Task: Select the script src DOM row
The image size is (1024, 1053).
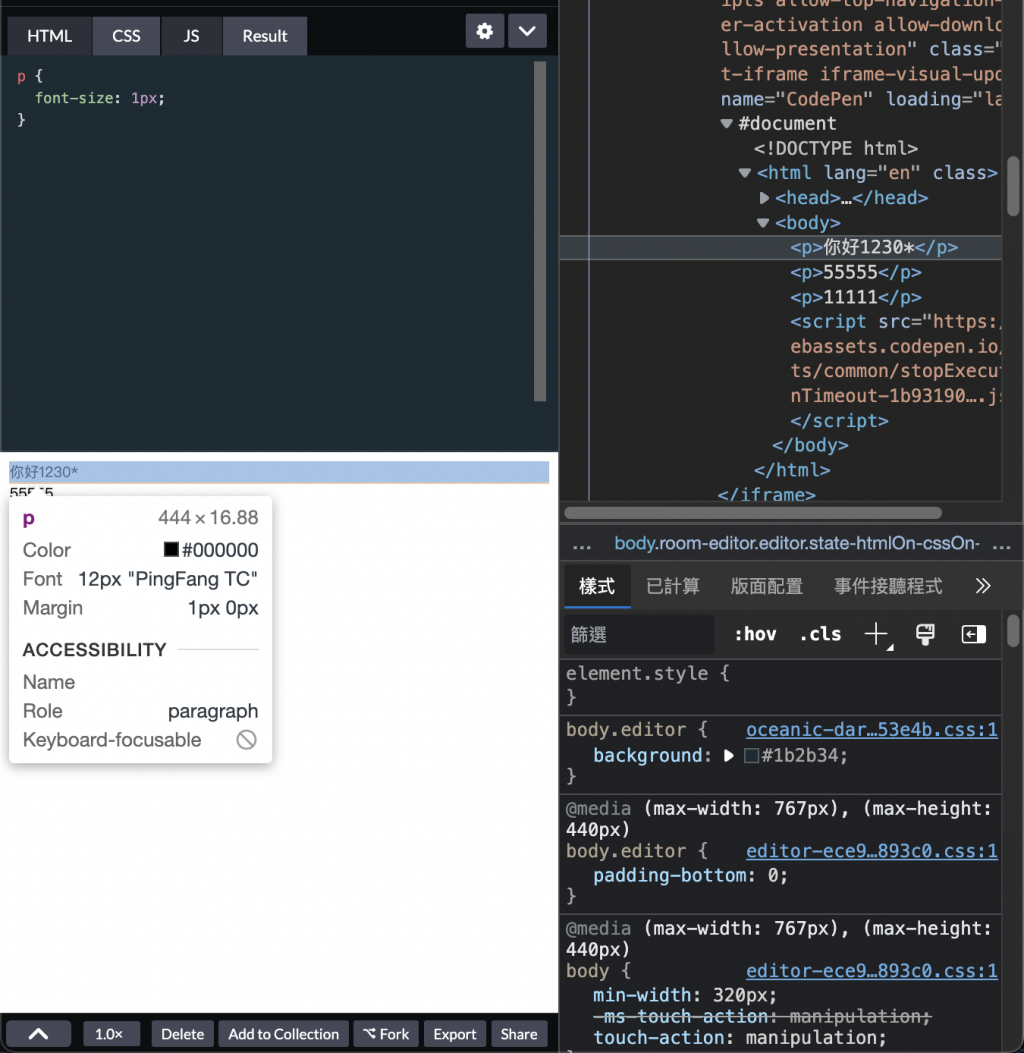Action: coord(895,322)
